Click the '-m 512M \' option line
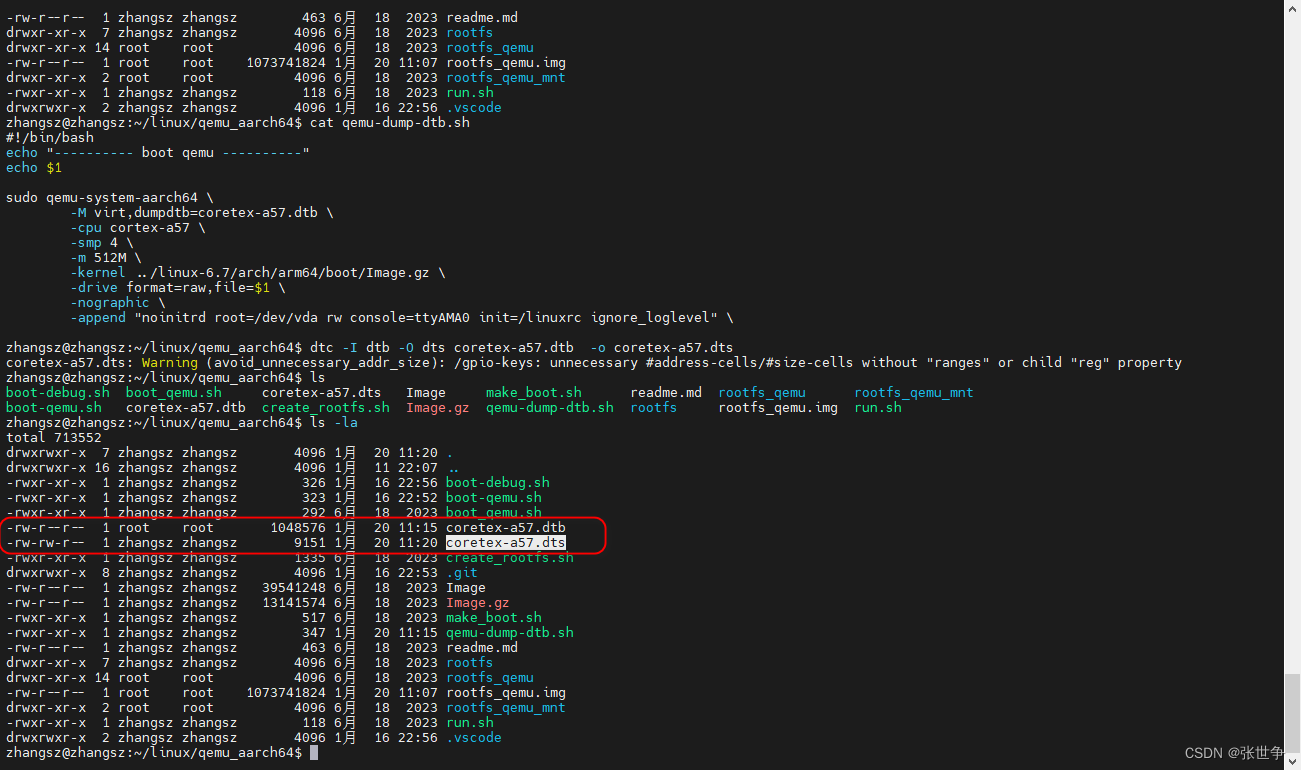This screenshot has height=770, width=1301. (x=106, y=257)
